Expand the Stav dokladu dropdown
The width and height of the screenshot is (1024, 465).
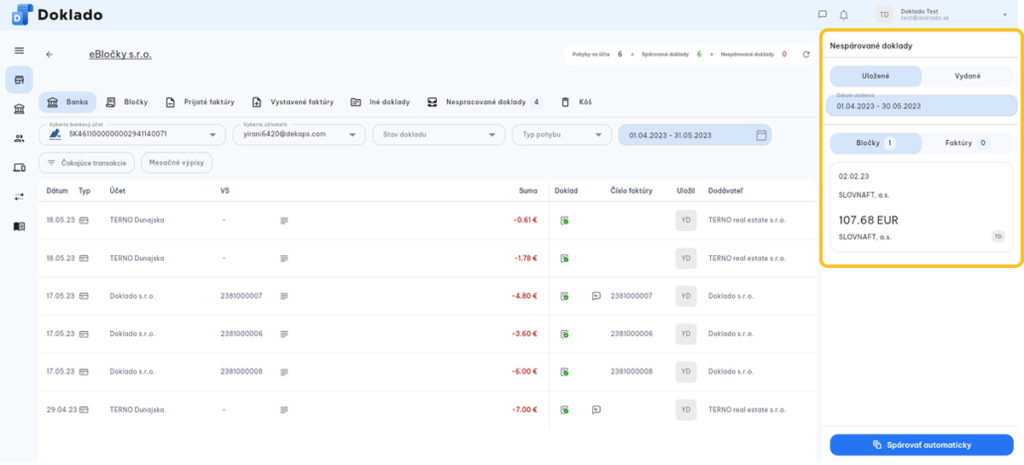coord(438,135)
